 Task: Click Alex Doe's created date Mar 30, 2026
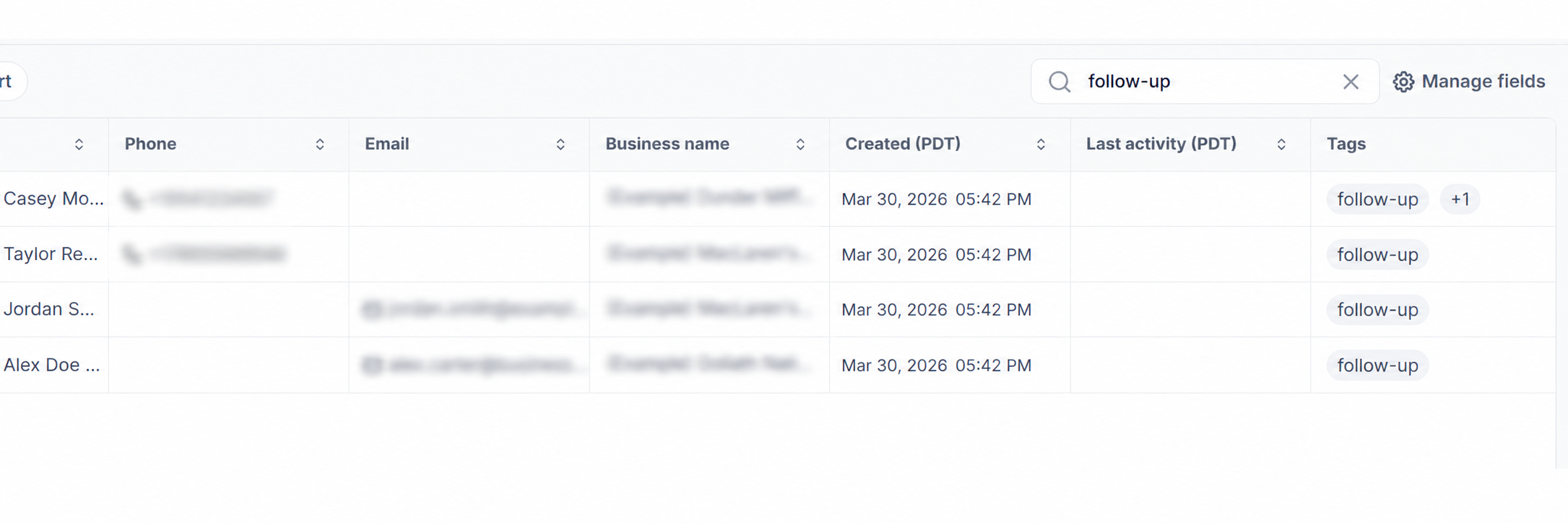point(894,366)
